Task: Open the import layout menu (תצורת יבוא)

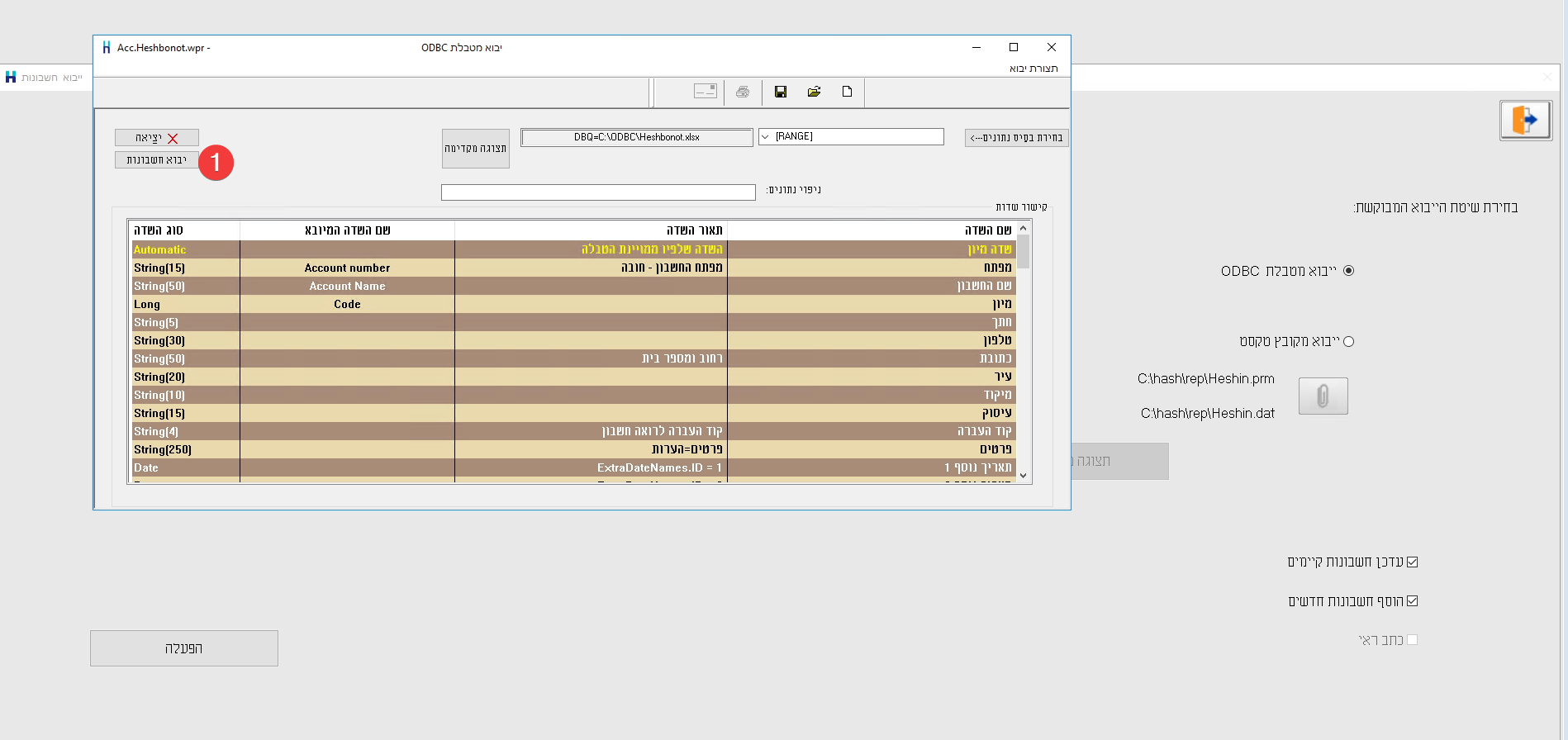Action: [1033, 69]
